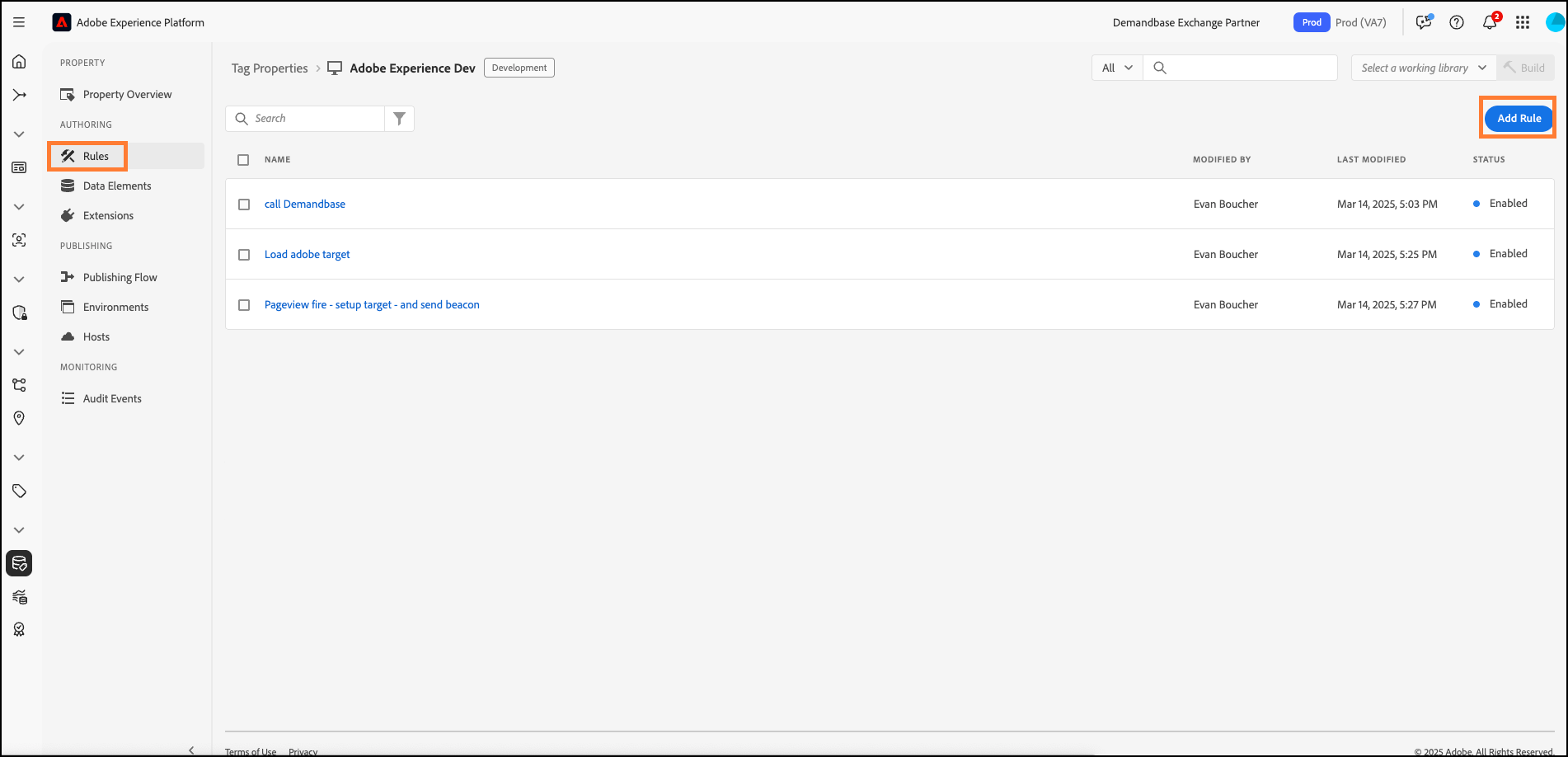The height and width of the screenshot is (757, 1568).
Task: Click the filter funnel icon
Action: tap(399, 119)
